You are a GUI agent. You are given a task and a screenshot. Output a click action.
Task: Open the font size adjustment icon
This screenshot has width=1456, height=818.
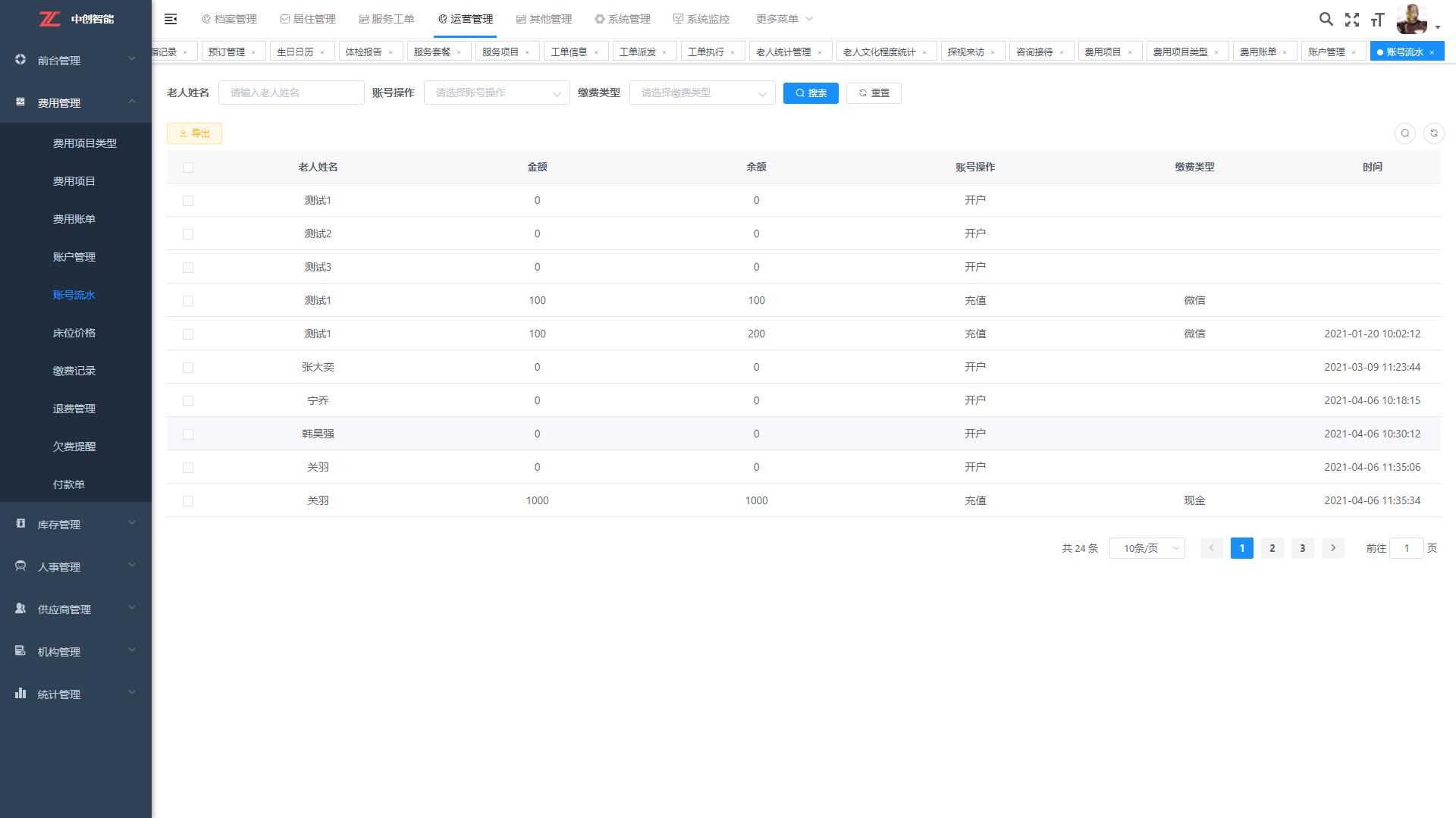pyautogui.click(x=1377, y=20)
